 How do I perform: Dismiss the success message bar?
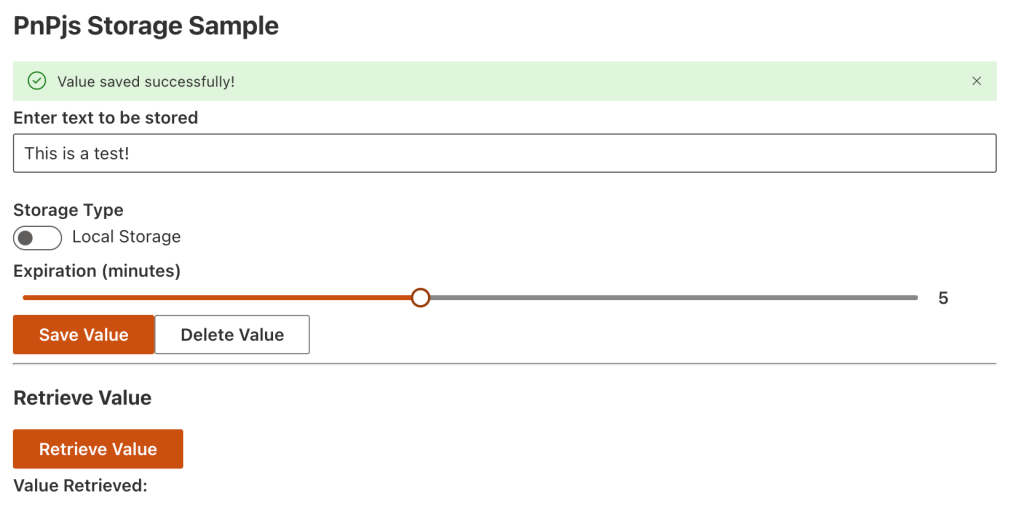pos(976,81)
